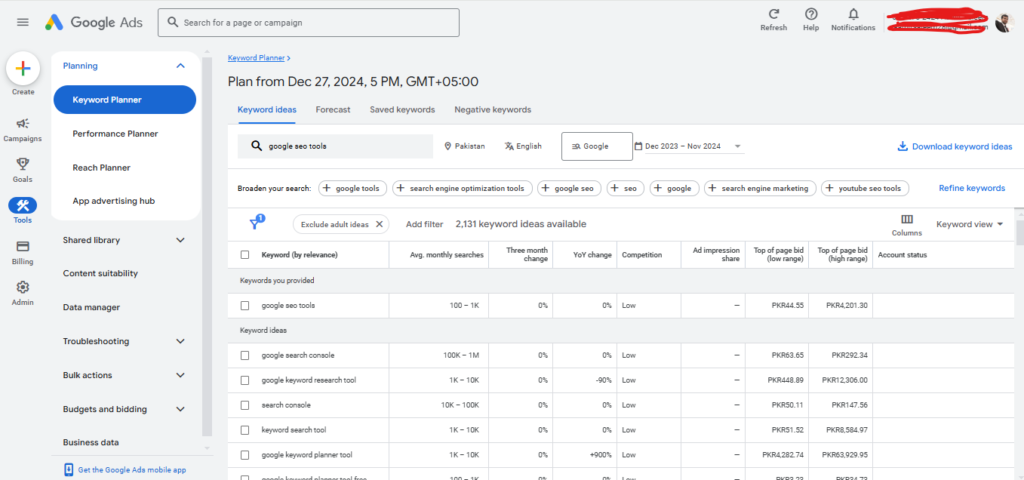Tick 'google keyword research tool' checkbox
The image size is (1024, 480).
click(x=245, y=380)
